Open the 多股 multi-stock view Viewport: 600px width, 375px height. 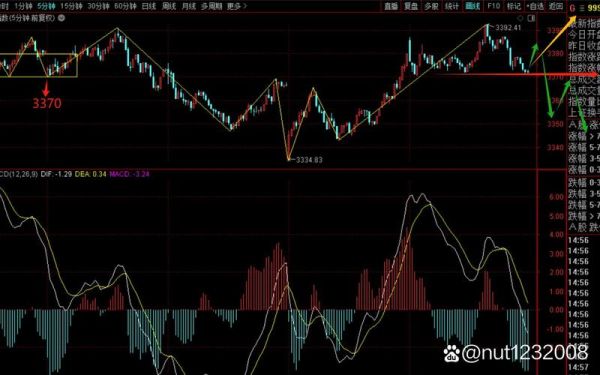(431, 6)
